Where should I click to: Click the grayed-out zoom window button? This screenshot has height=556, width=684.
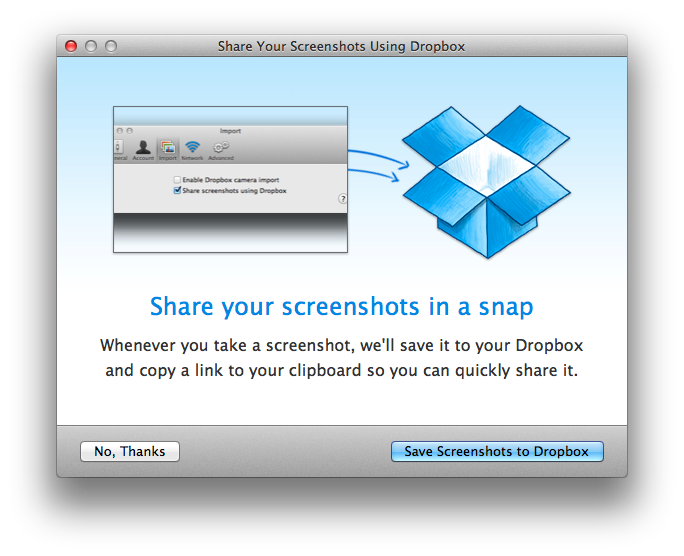111,46
